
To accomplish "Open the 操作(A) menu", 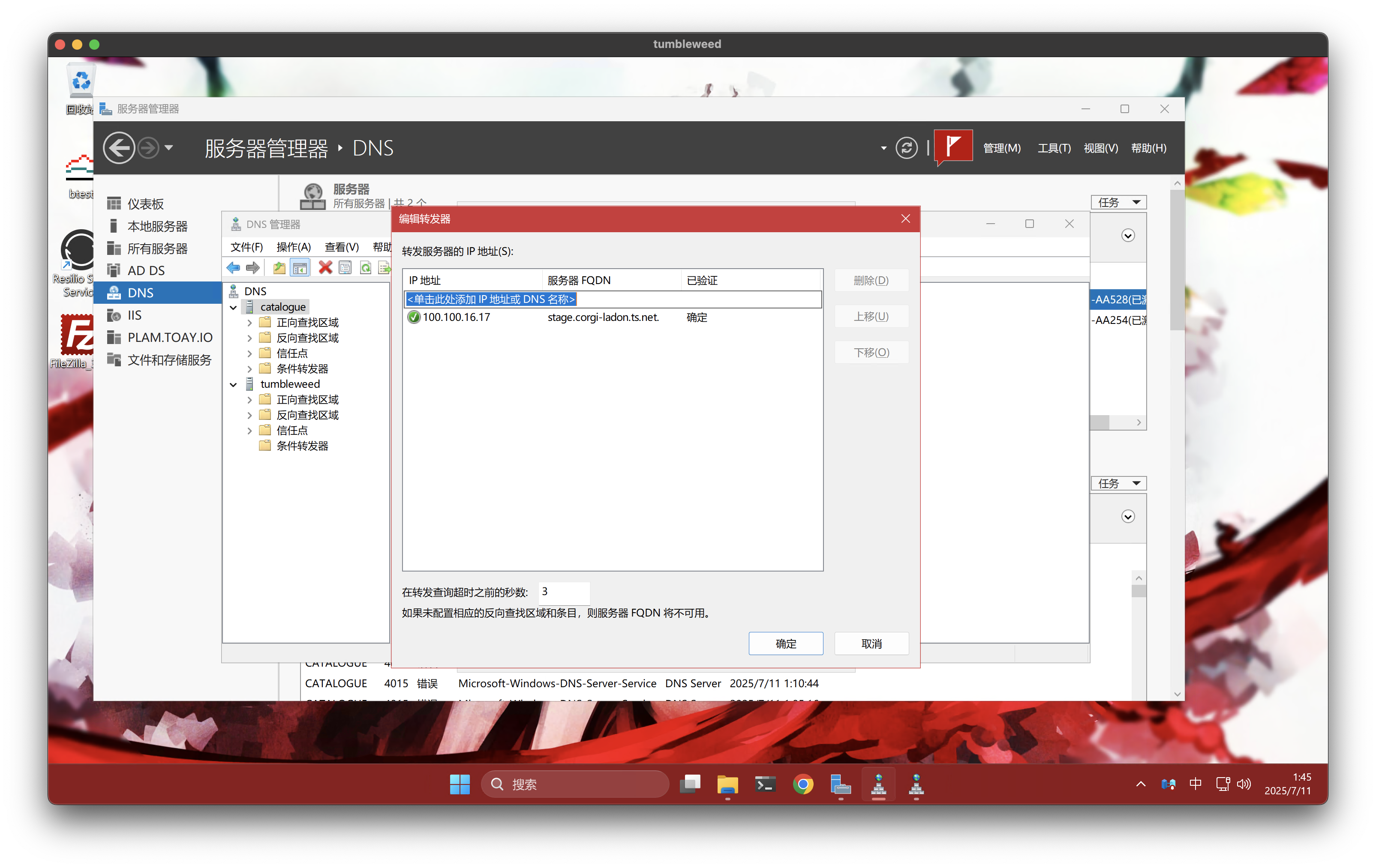I will [x=293, y=247].
